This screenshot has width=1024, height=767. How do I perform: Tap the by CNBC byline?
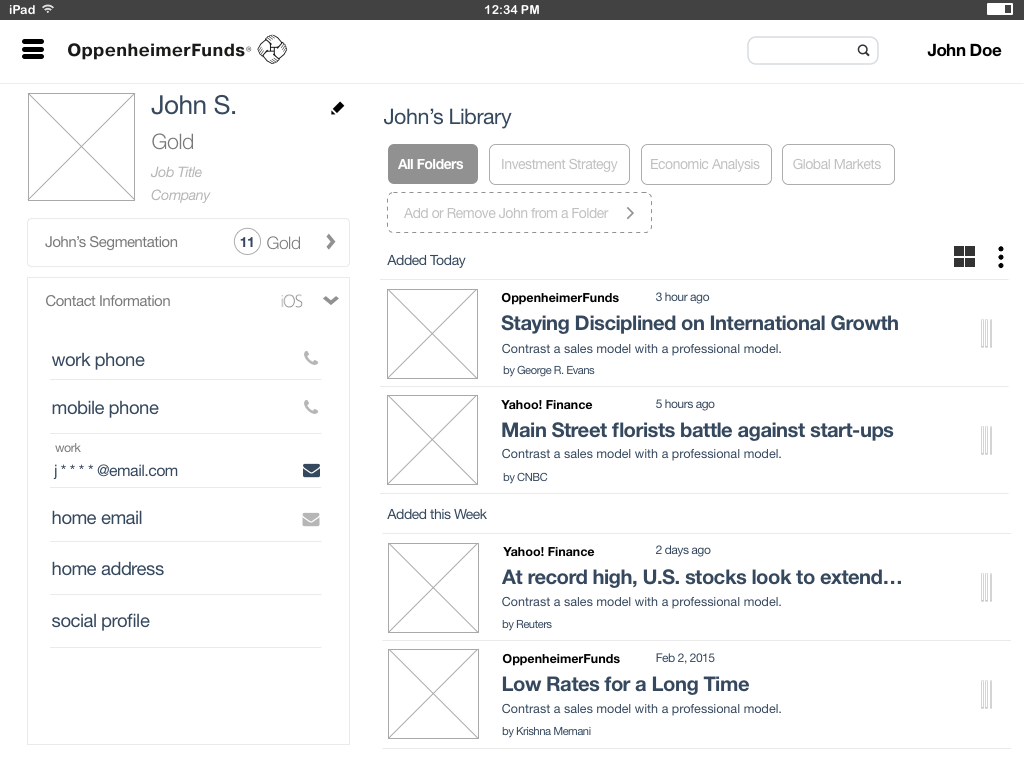click(525, 478)
